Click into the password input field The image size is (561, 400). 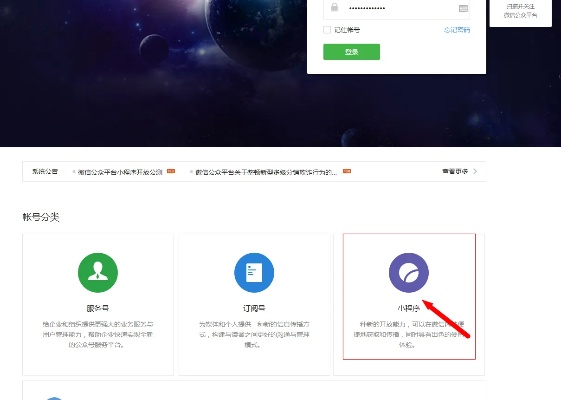point(396,8)
